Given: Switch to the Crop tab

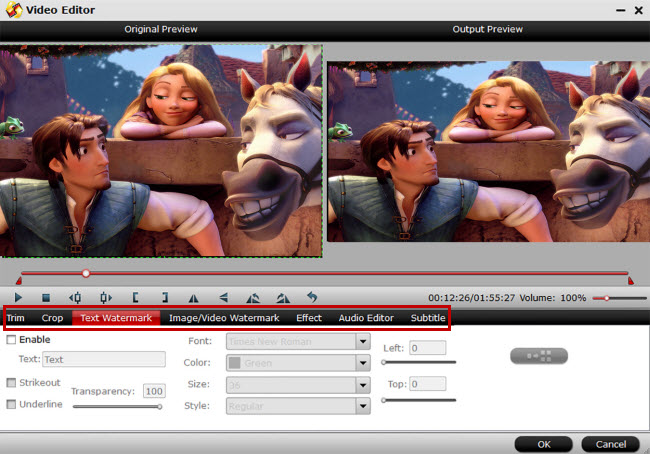Looking at the screenshot, I should pos(52,318).
